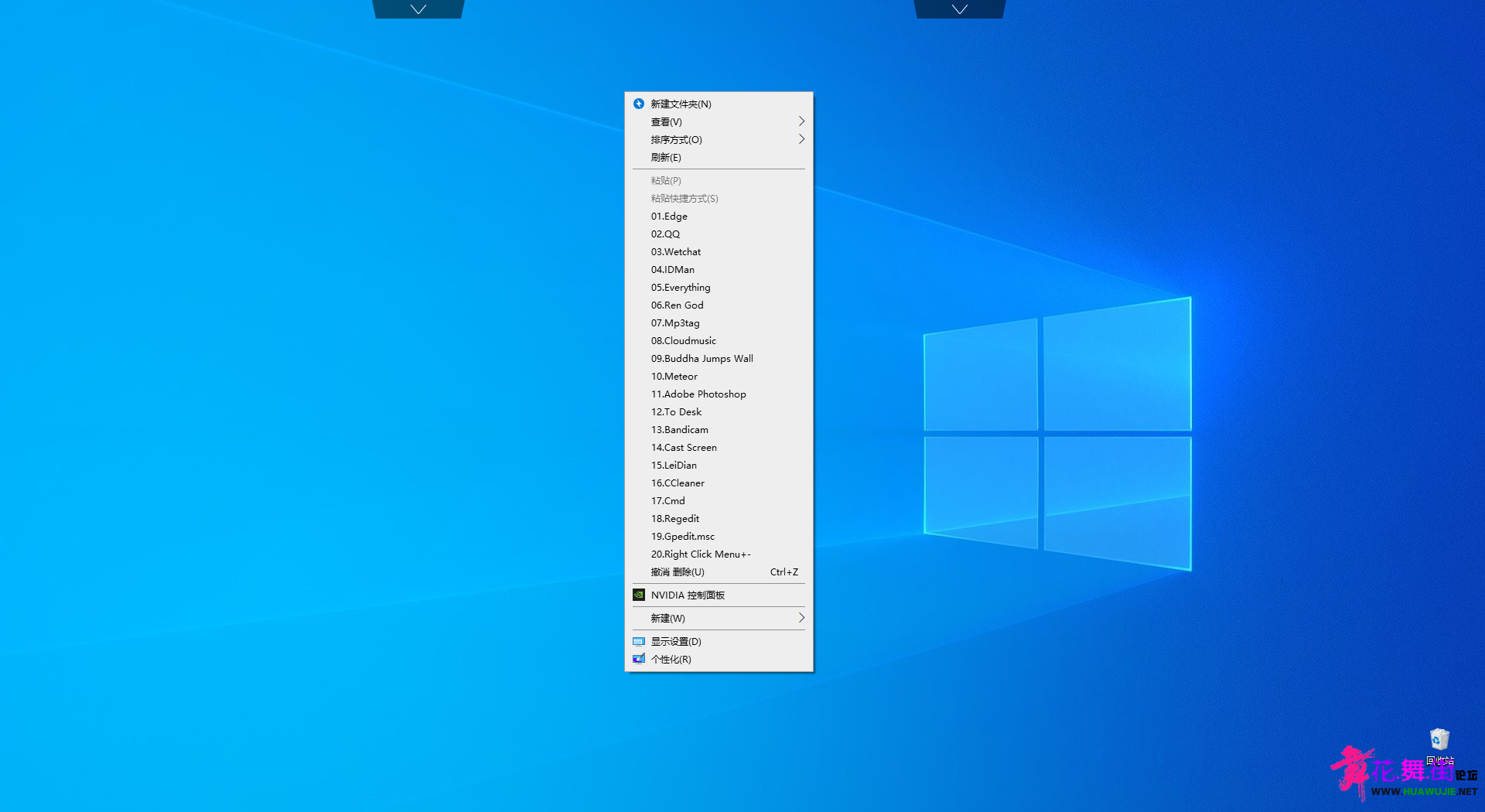Select 17.Cmd menu entry

719,500
